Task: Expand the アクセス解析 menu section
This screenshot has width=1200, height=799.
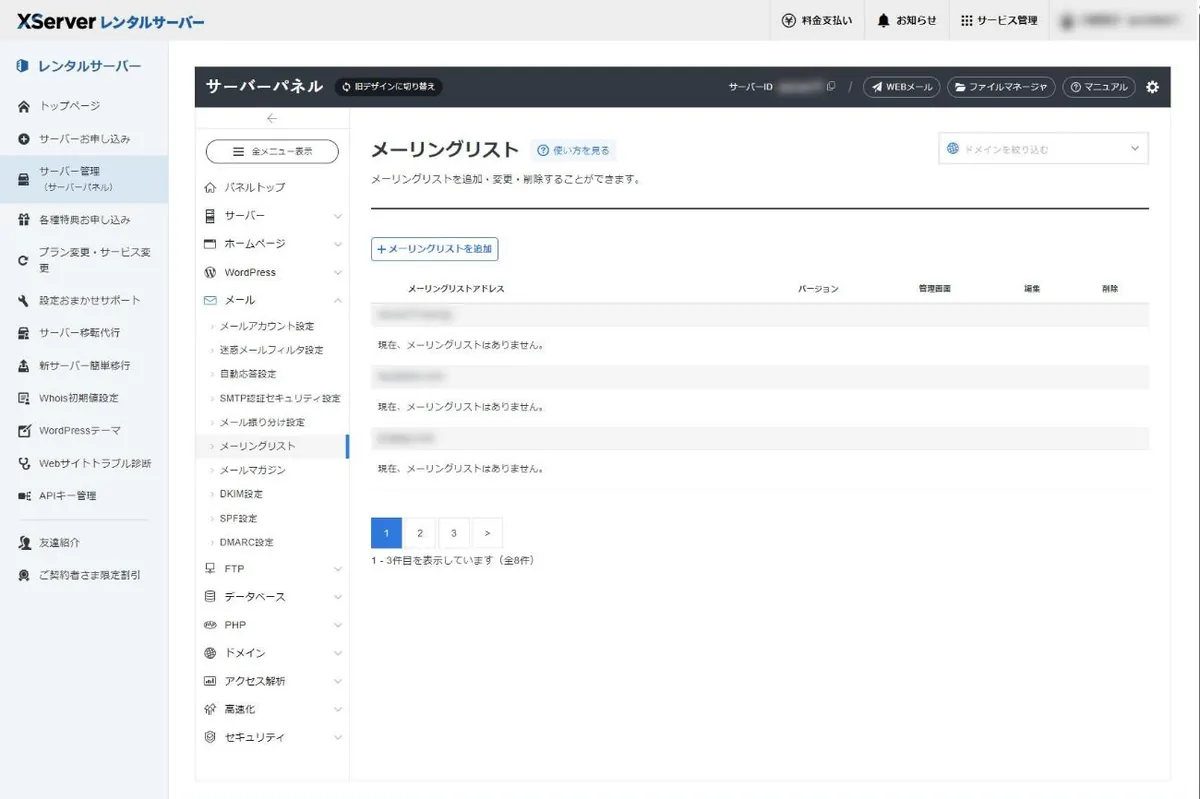Action: point(272,681)
